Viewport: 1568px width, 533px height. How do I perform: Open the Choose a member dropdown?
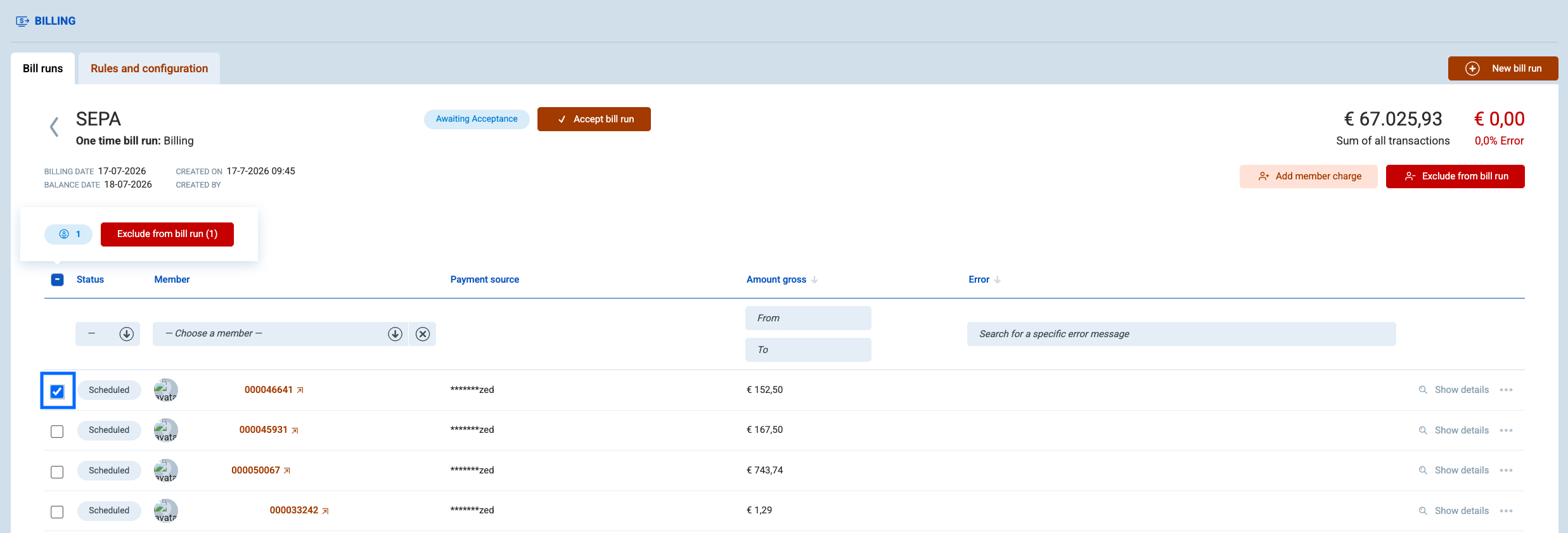[280, 334]
